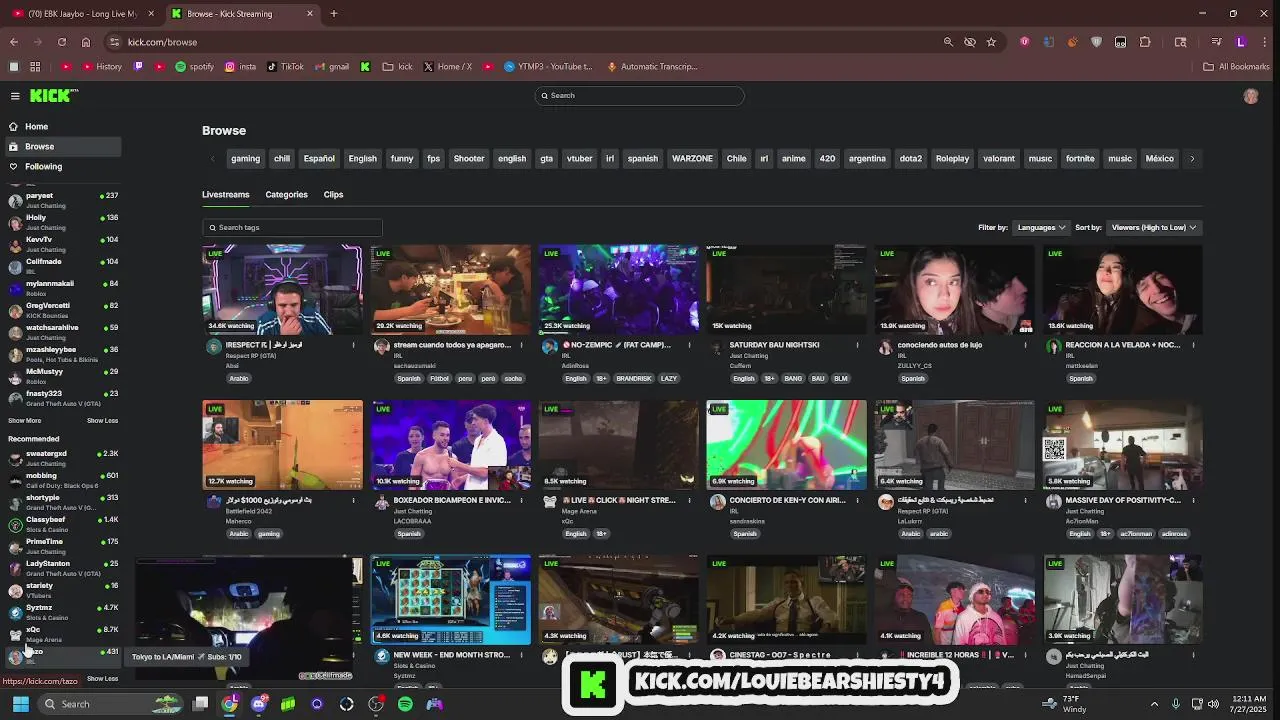
Task: Open Chrome three-dot menu
Action: click(1264, 42)
